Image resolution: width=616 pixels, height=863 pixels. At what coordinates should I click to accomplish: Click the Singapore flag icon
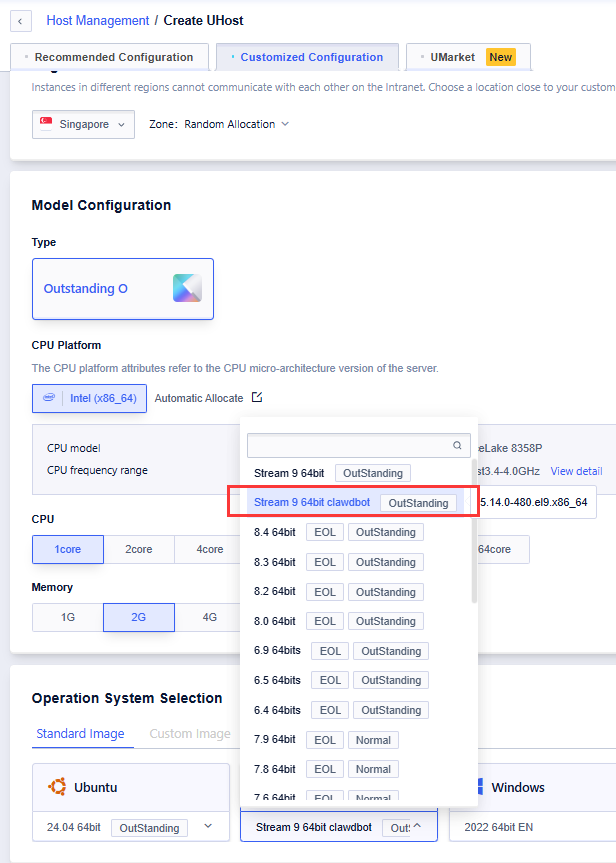[46, 124]
